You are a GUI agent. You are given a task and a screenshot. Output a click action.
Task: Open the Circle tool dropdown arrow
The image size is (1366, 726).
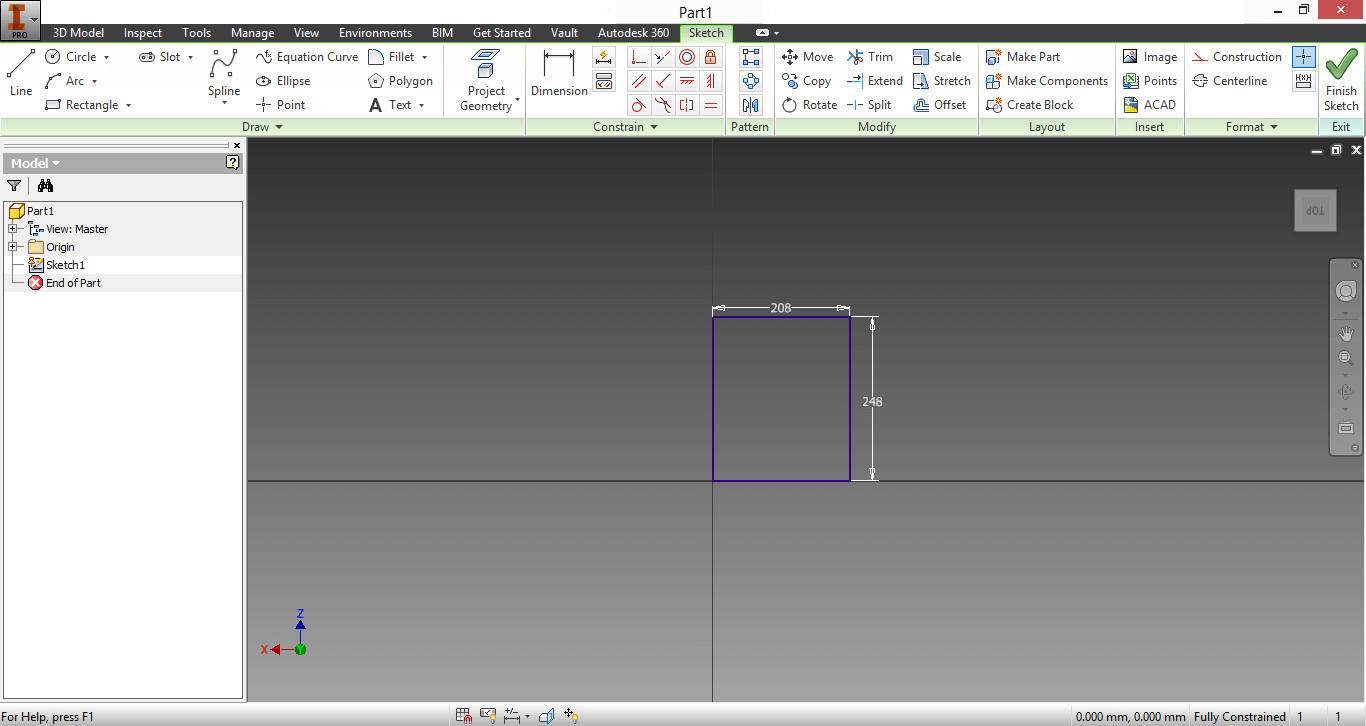107,57
